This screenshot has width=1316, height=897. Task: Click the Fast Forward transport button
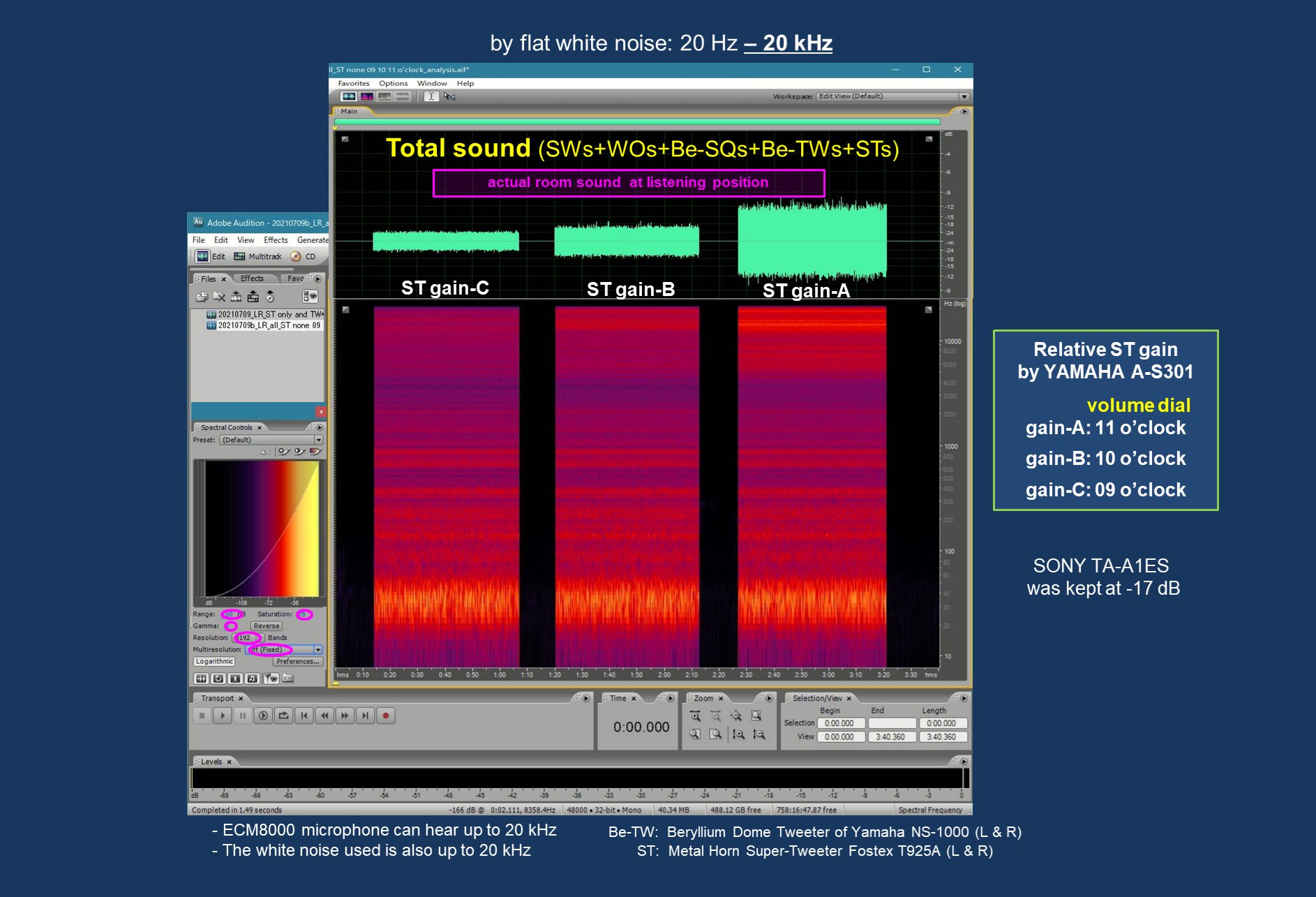tap(345, 716)
